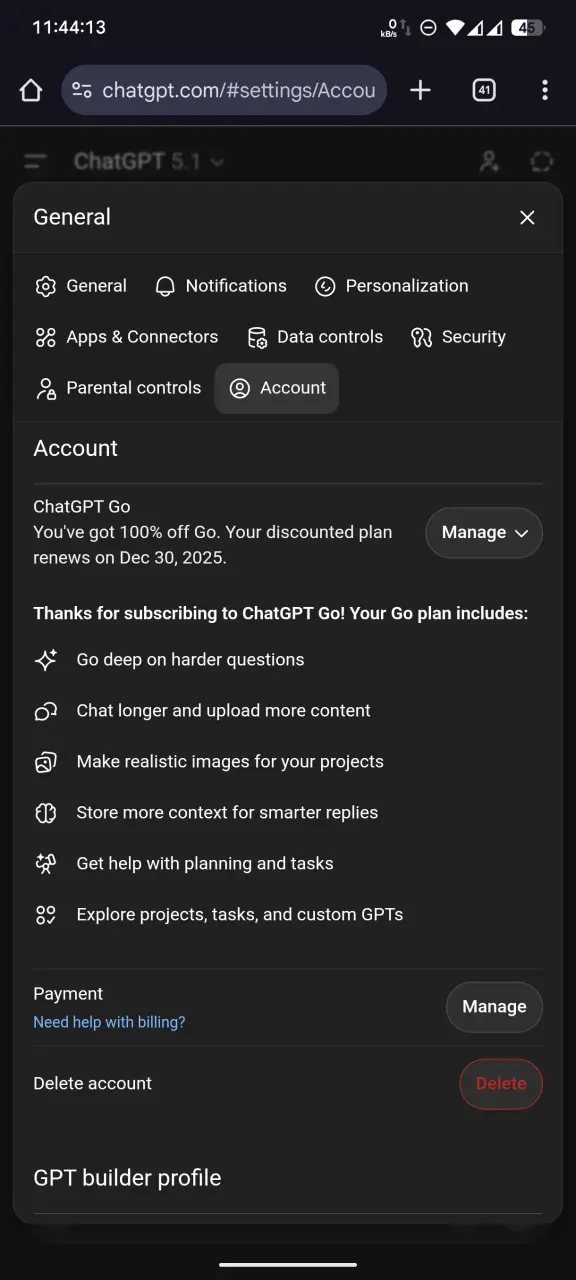Screen dimensions: 576x1280
Task: Open the Security settings tab
Action: pyautogui.click(x=458, y=337)
